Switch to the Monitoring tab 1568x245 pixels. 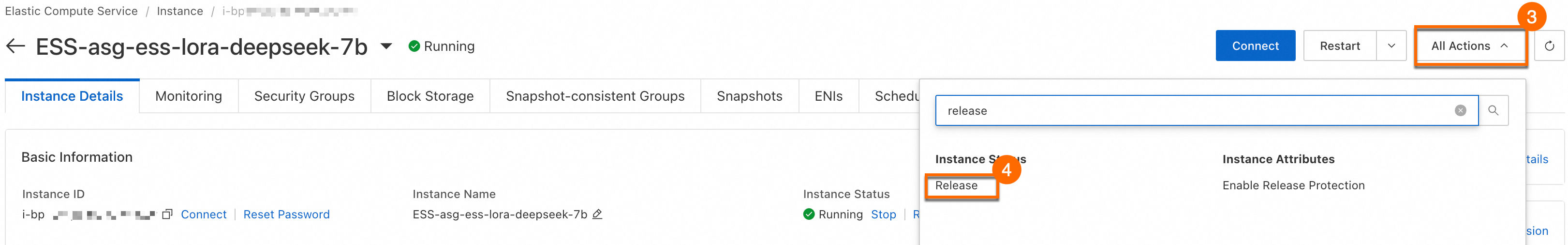189,96
